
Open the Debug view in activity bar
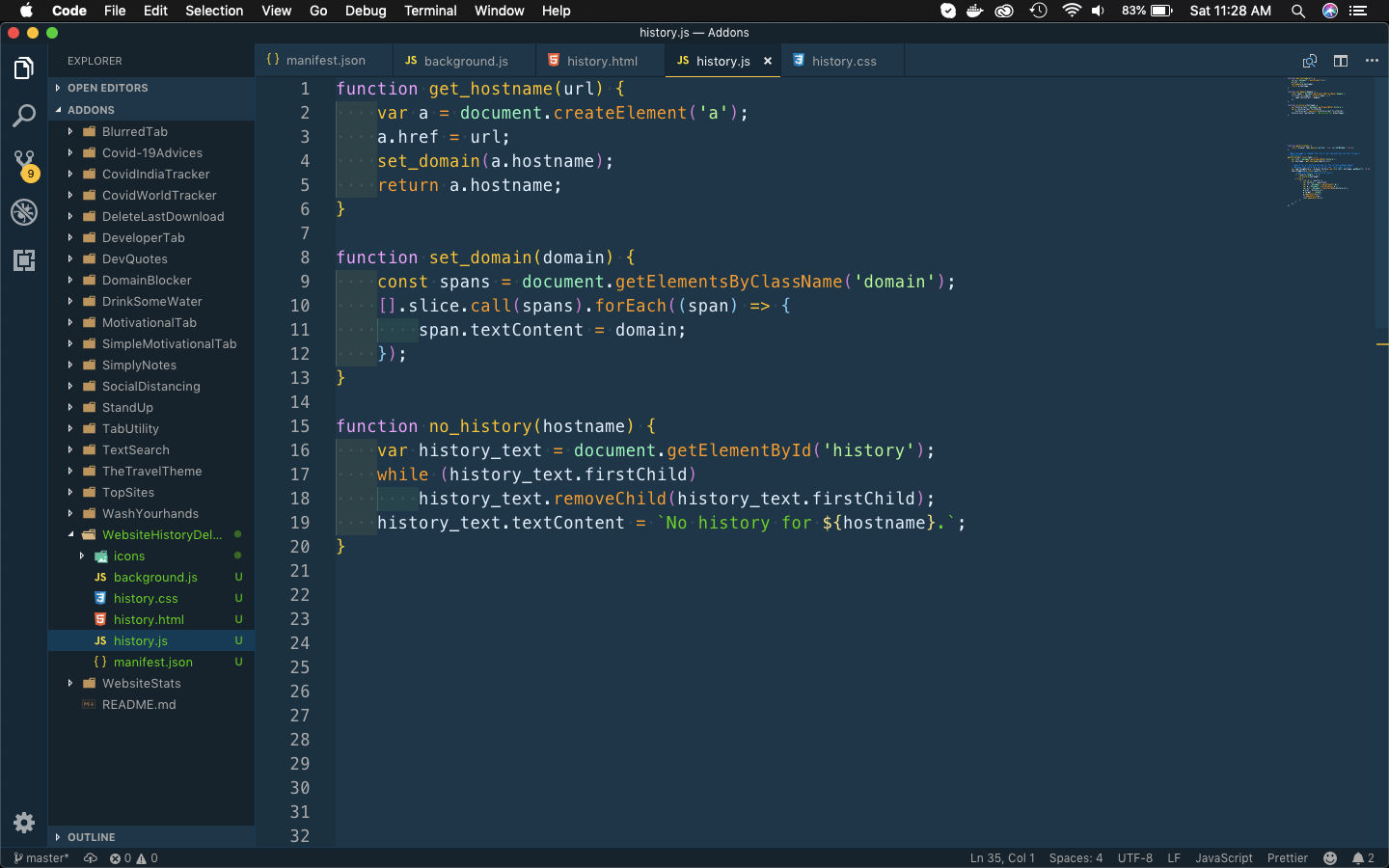tap(24, 212)
